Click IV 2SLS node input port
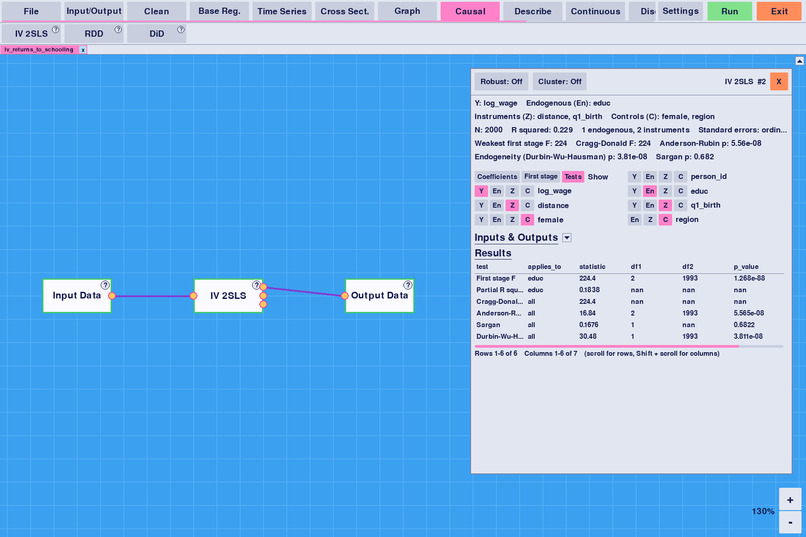Viewport: 806px width, 537px height. tap(193, 295)
